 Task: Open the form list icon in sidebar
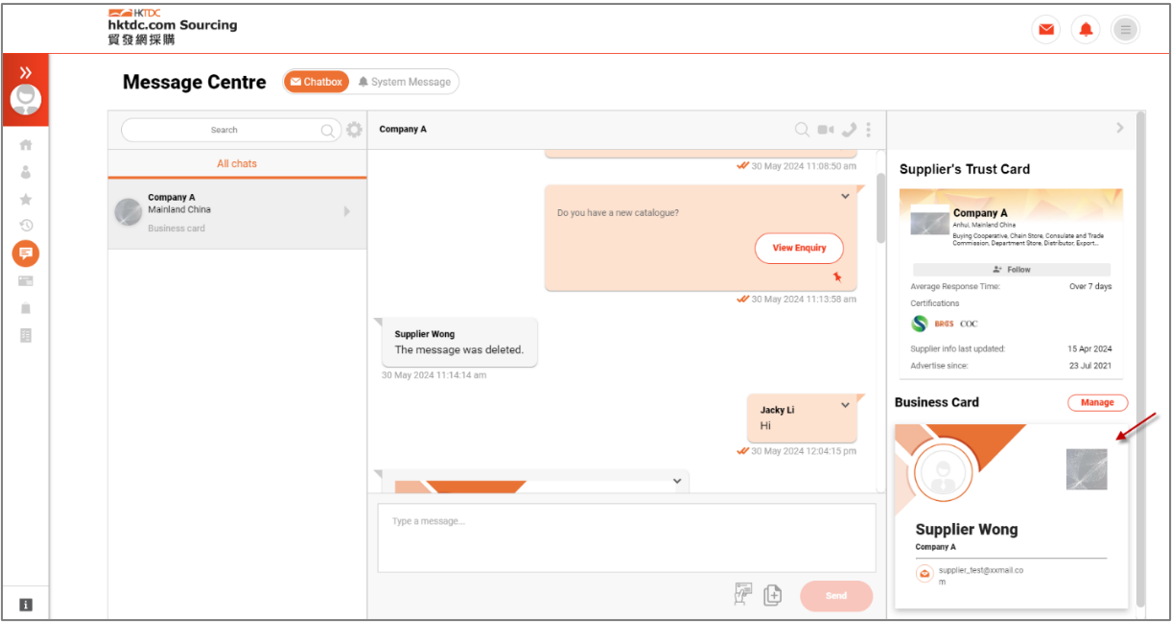click(x=26, y=335)
